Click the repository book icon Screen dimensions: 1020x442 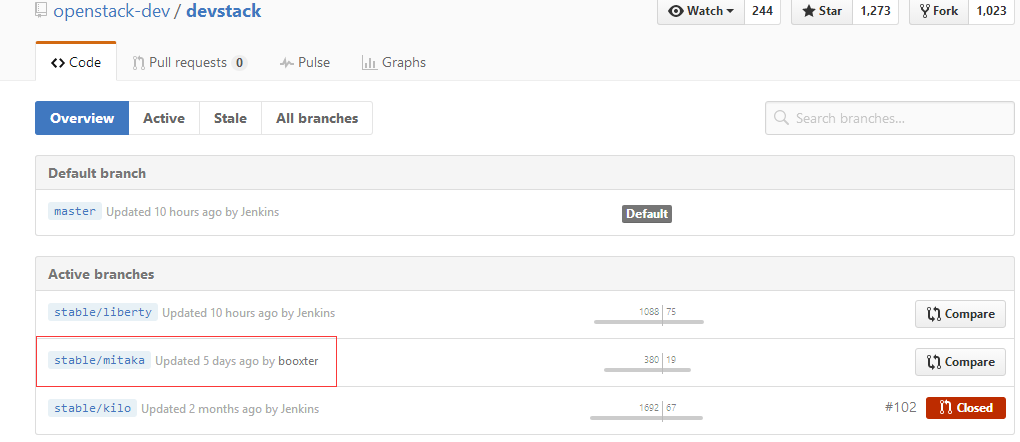[x=41, y=10]
